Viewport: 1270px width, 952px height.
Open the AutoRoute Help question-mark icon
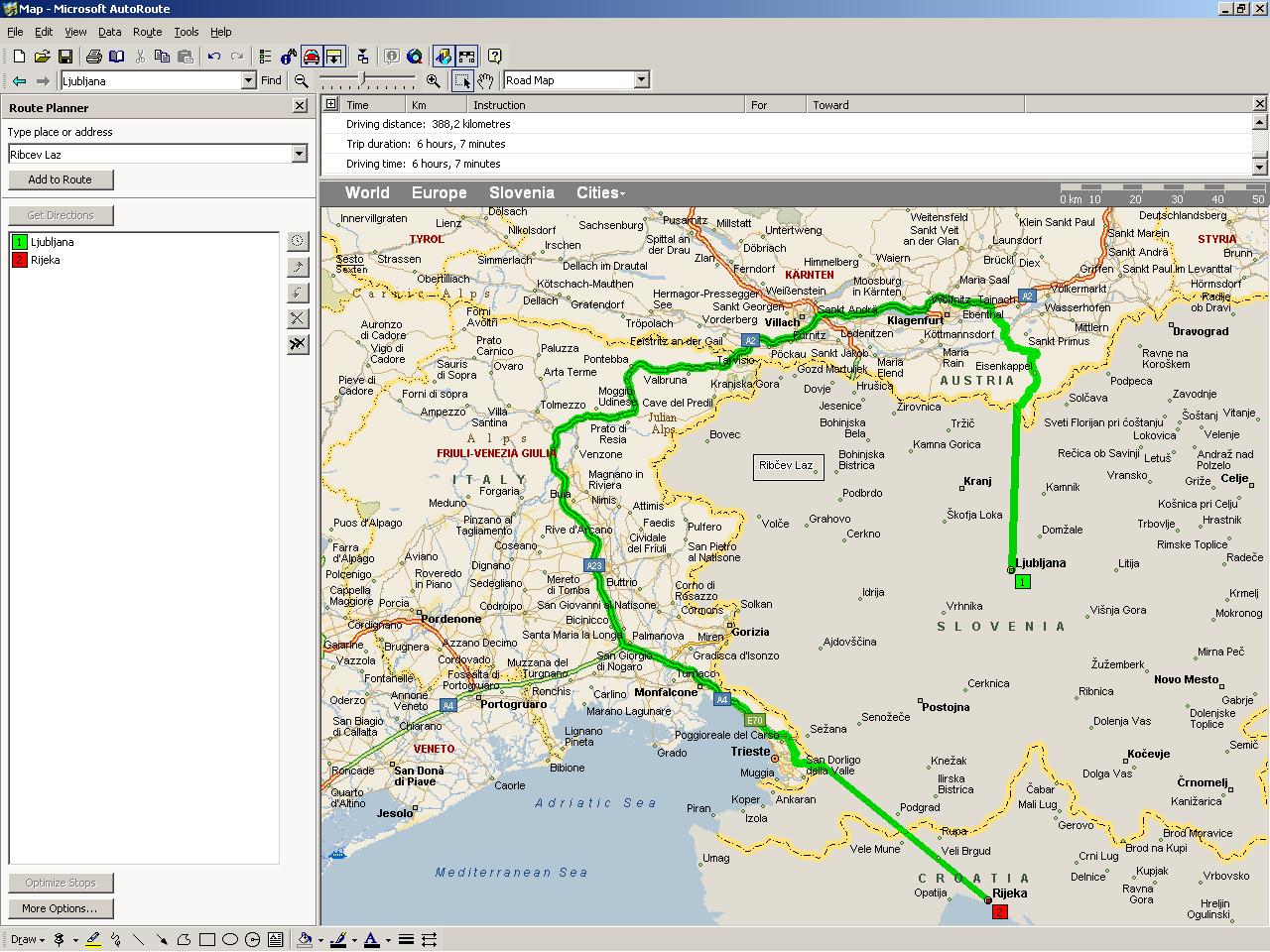[494, 57]
